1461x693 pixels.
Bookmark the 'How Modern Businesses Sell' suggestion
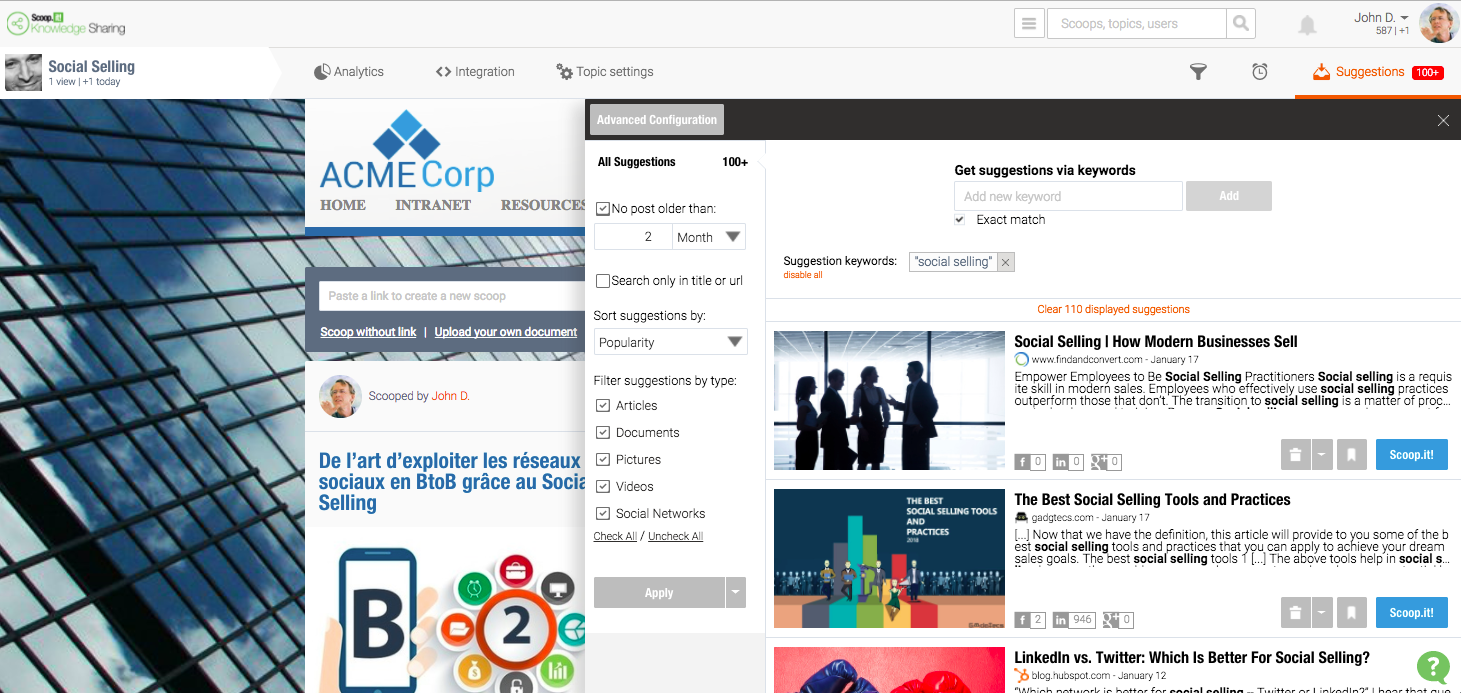tap(1351, 455)
